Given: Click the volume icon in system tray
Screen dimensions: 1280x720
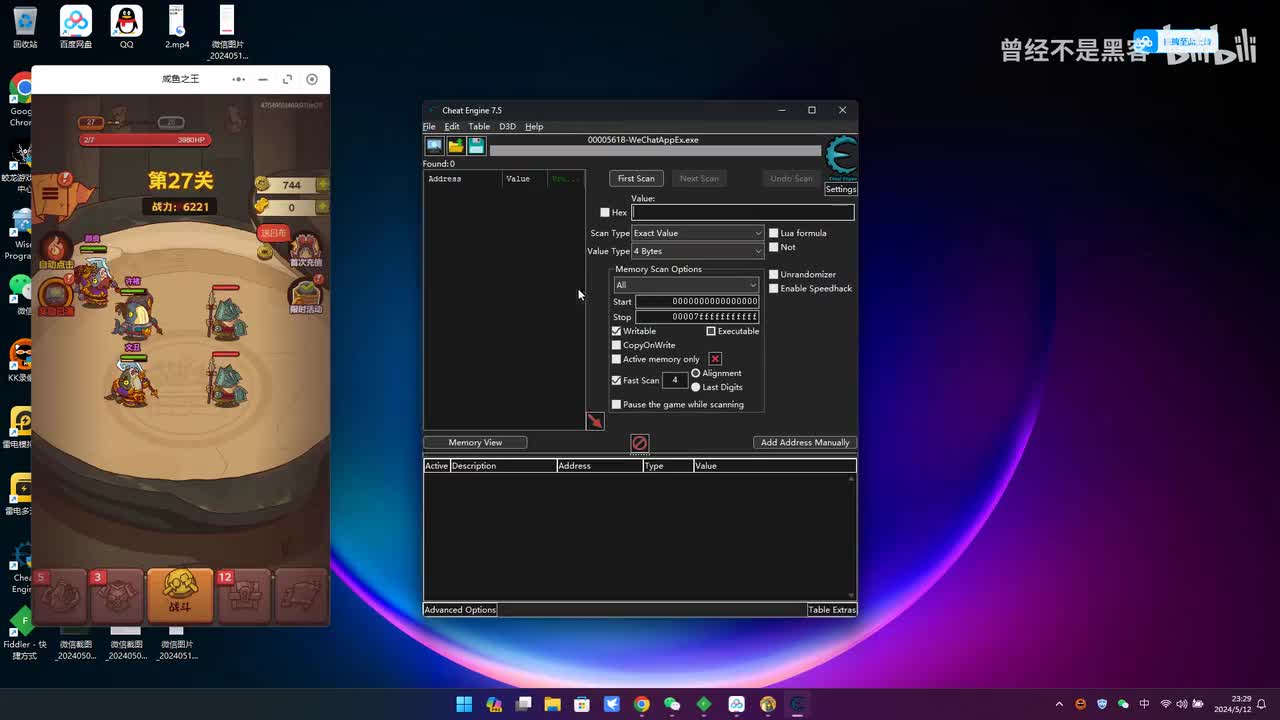Looking at the screenshot, I should 1183,704.
